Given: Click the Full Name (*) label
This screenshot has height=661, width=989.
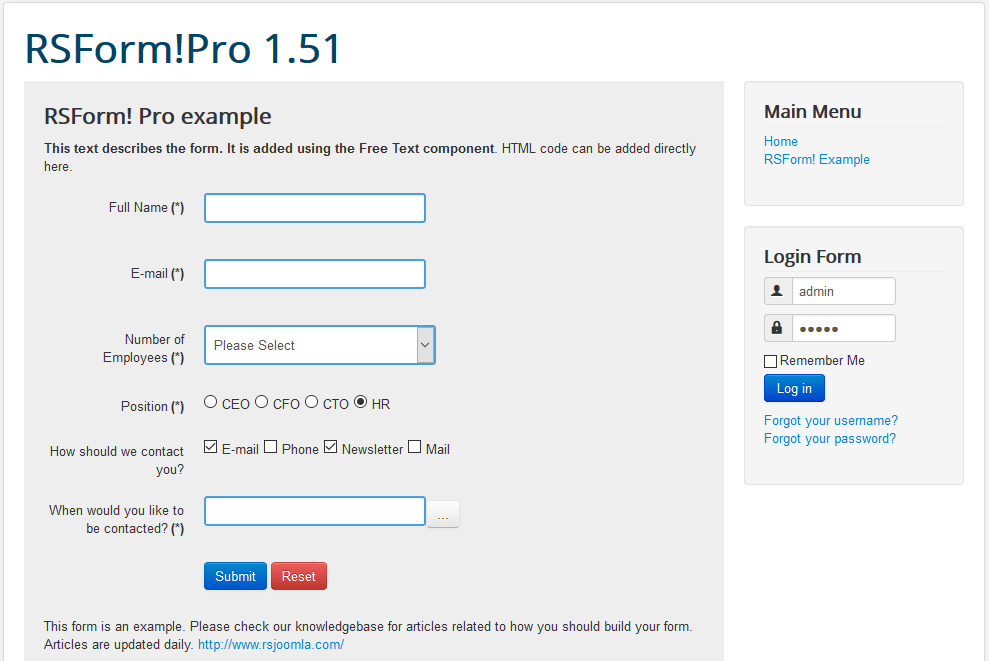Looking at the screenshot, I should 146,208.
